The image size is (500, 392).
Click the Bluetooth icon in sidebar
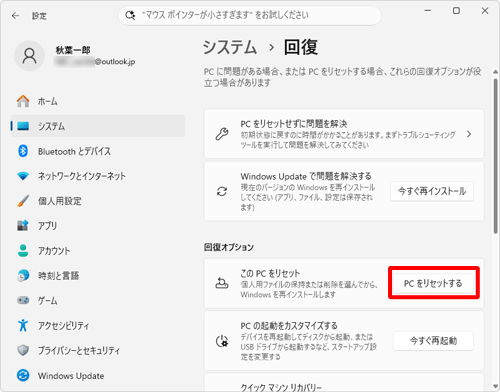click(23, 151)
